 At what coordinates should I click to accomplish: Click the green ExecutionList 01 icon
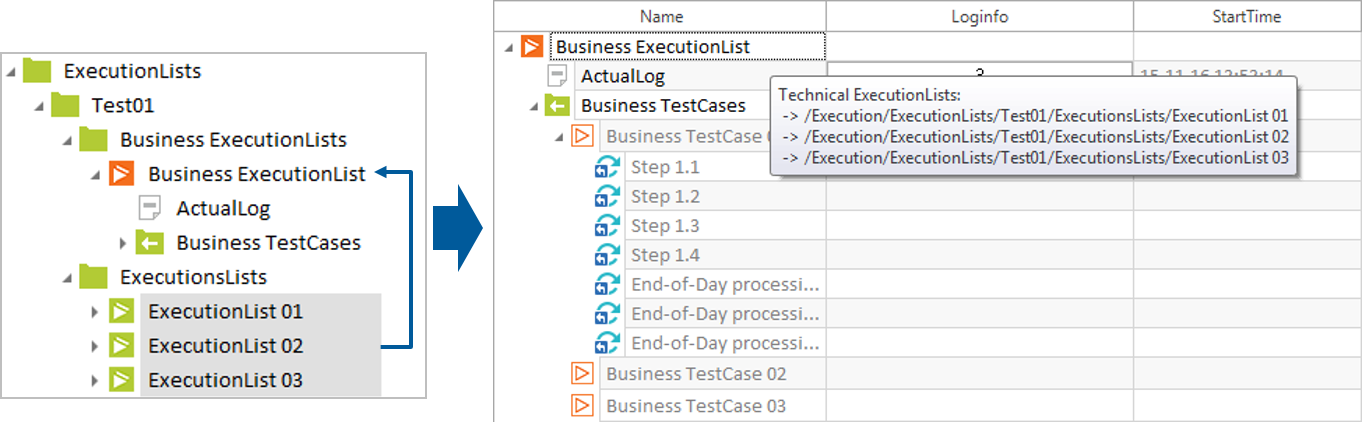[x=121, y=312]
